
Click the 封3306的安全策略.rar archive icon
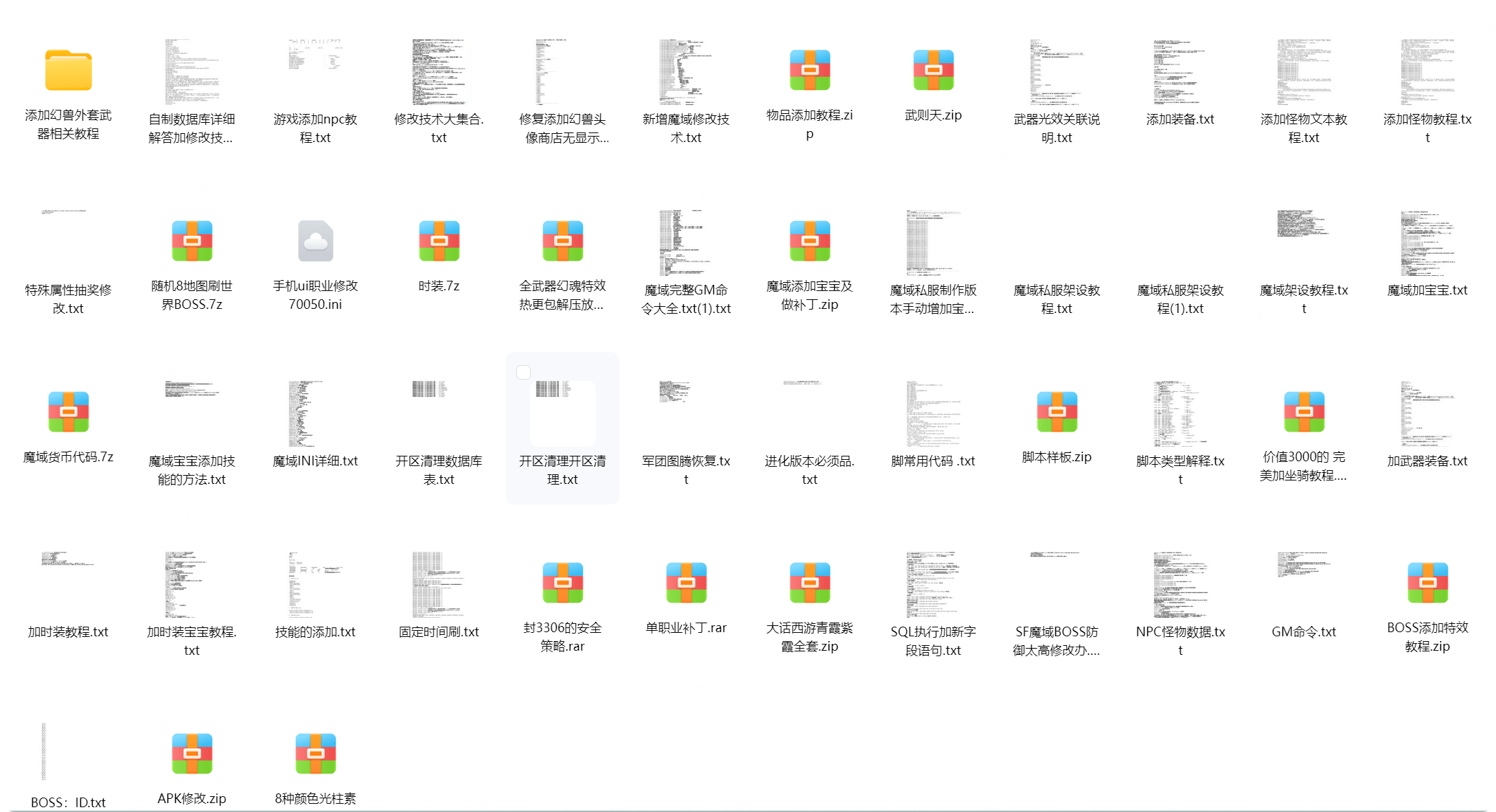pyautogui.click(x=562, y=583)
